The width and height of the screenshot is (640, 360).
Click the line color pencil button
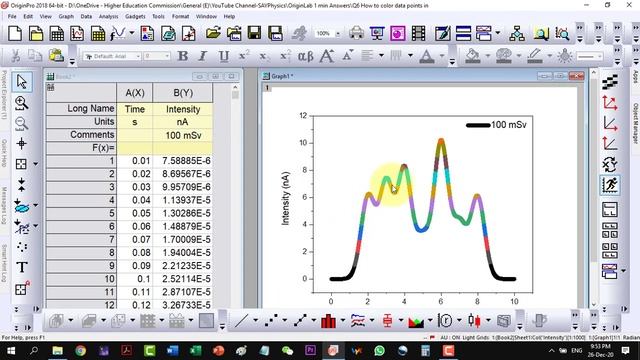coord(535,56)
